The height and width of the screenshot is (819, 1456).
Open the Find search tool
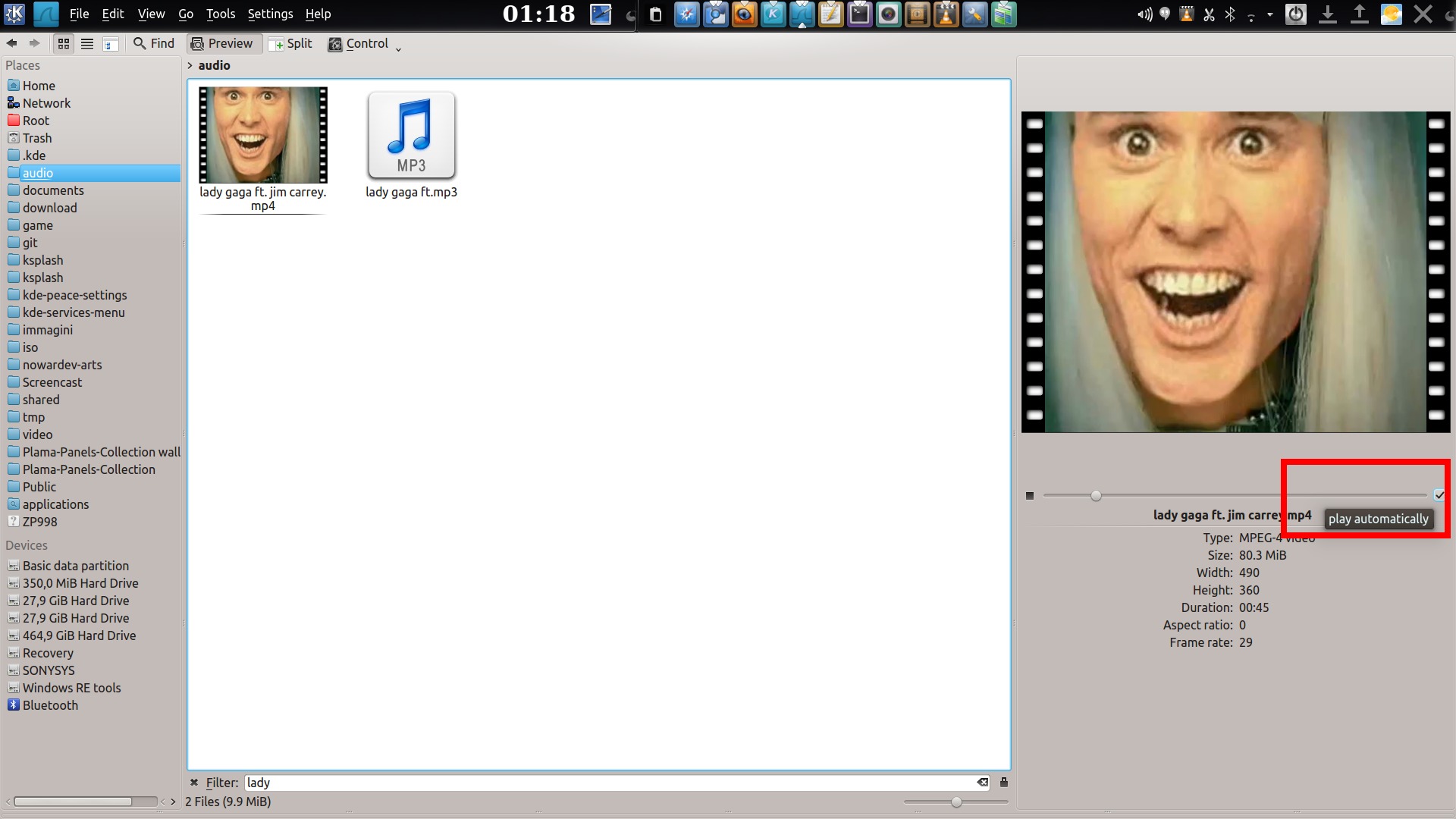coord(154,44)
